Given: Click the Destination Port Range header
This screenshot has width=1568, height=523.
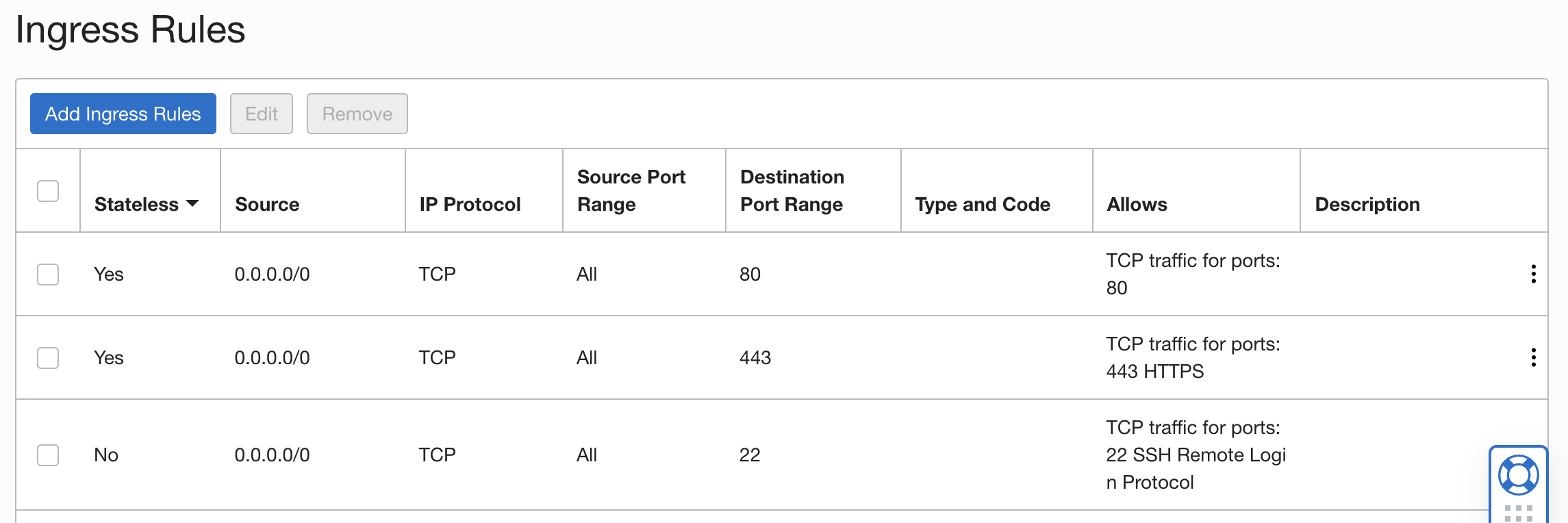Looking at the screenshot, I should [792, 190].
